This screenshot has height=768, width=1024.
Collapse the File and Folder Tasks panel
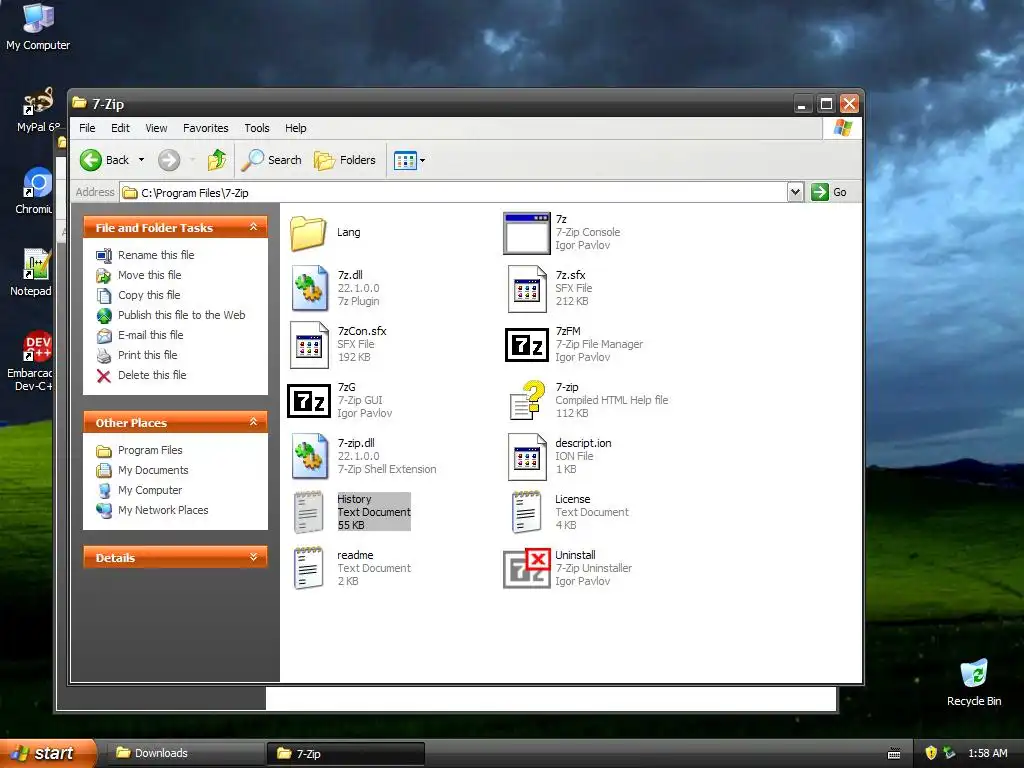pyautogui.click(x=253, y=227)
